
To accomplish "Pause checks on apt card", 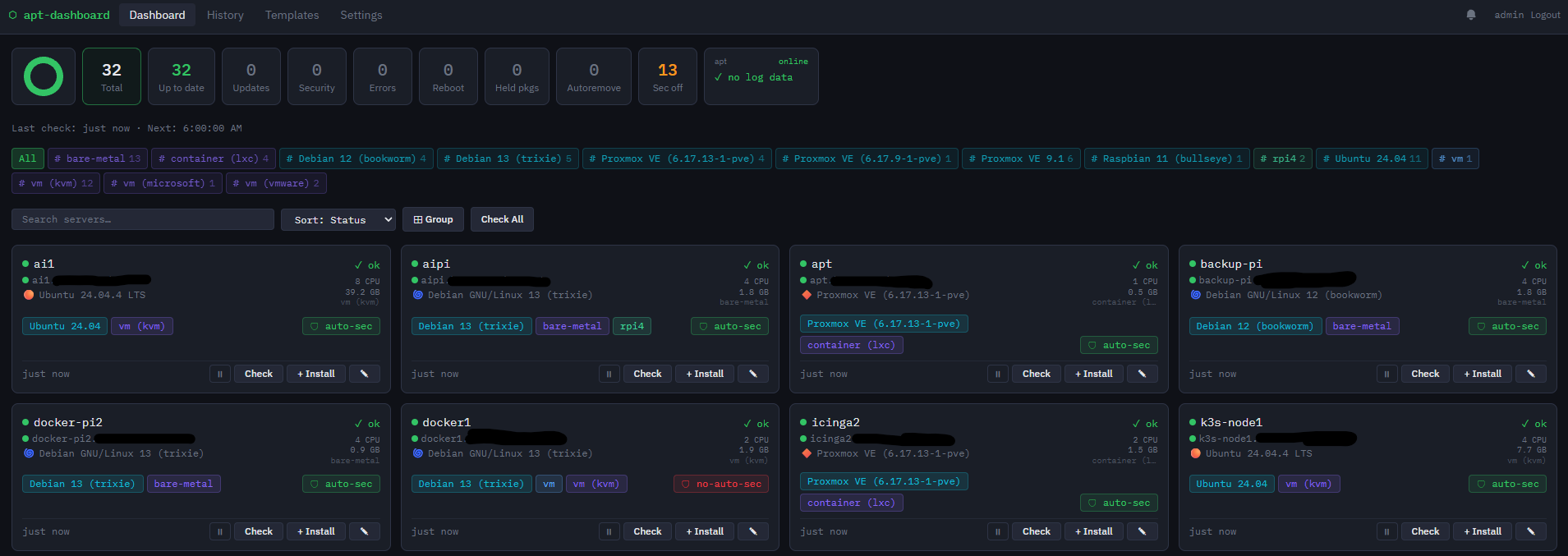I will pos(997,374).
